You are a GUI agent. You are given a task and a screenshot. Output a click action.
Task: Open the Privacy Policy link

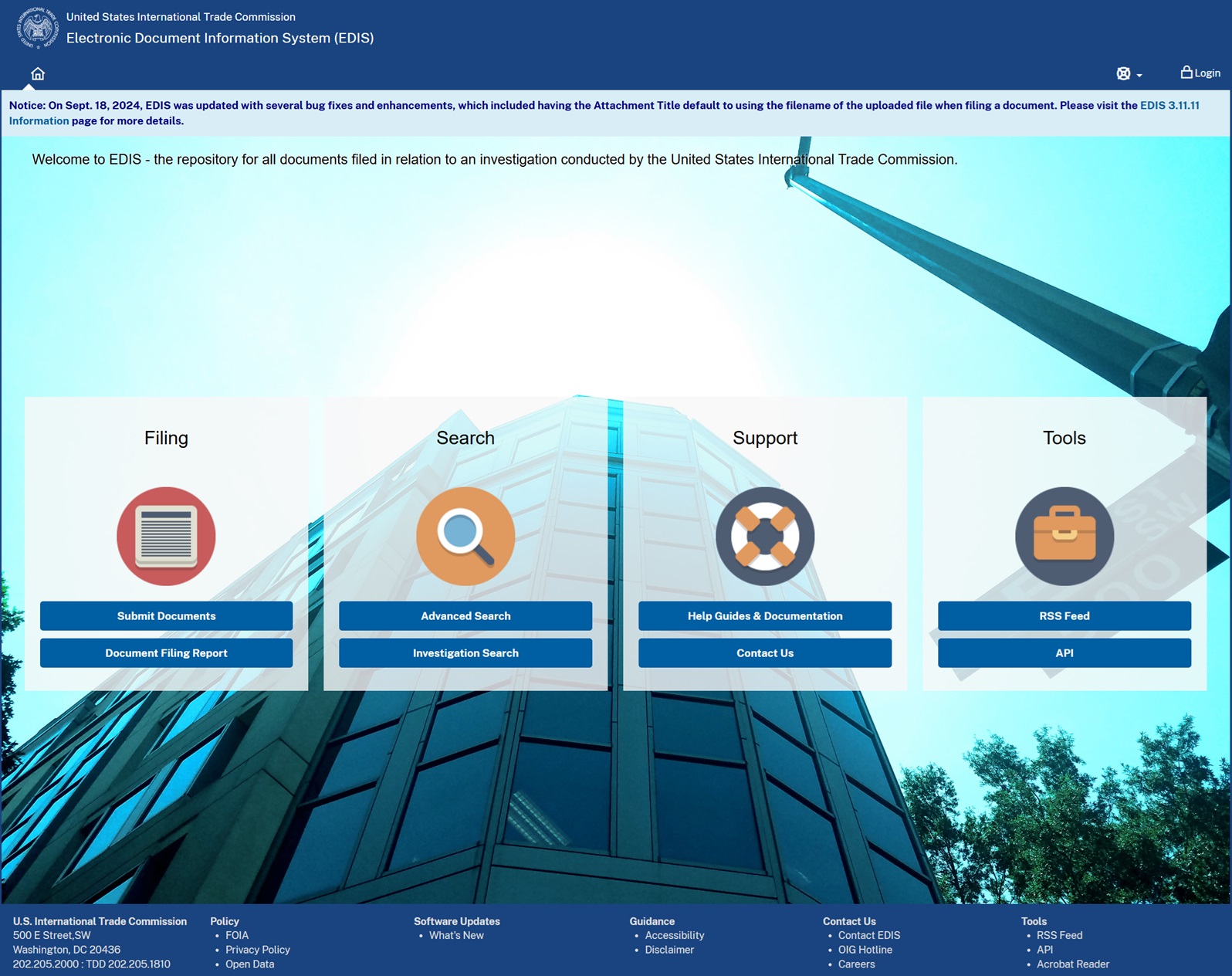tap(258, 950)
